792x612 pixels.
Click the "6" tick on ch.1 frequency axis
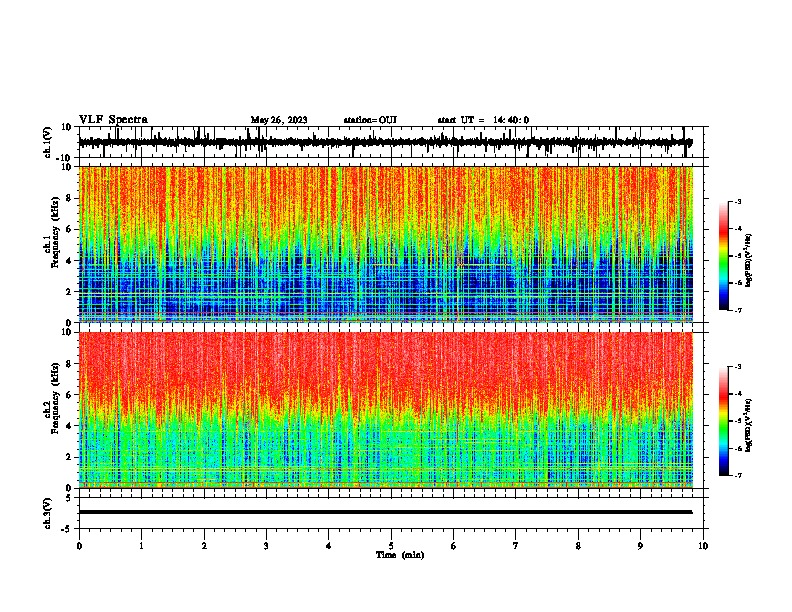click(69, 230)
